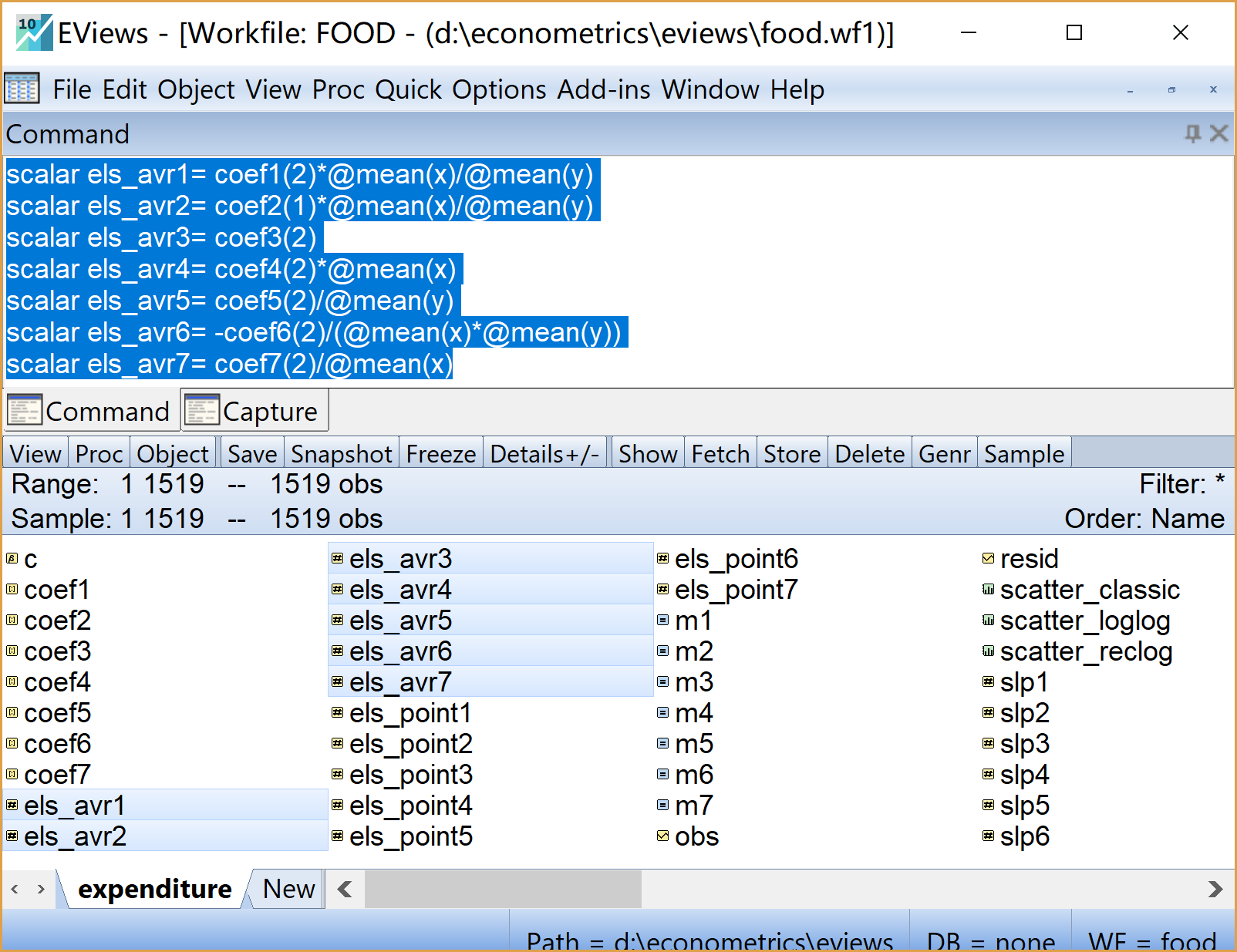The width and height of the screenshot is (1237, 952).
Task: Click the els_point1 scalar icon
Action: [x=337, y=713]
